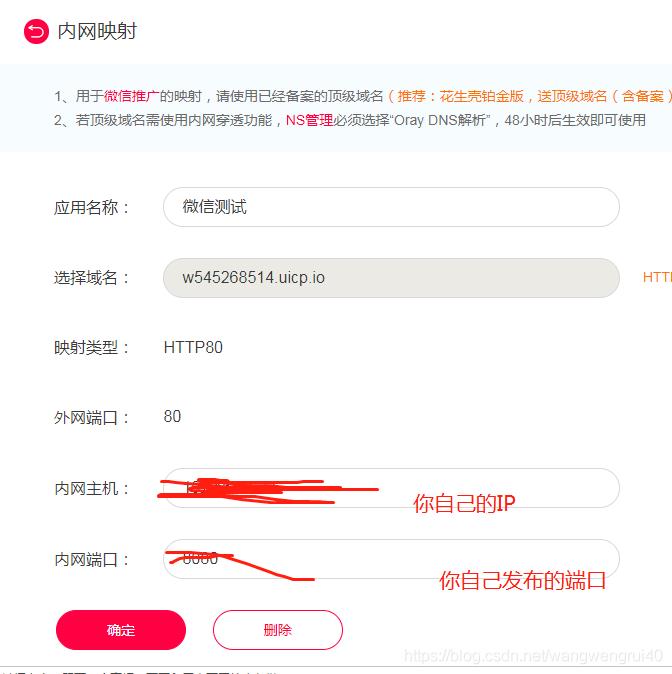Click the orange HTT text beside the domain
The width and height of the screenshot is (672, 674).
tap(656, 277)
